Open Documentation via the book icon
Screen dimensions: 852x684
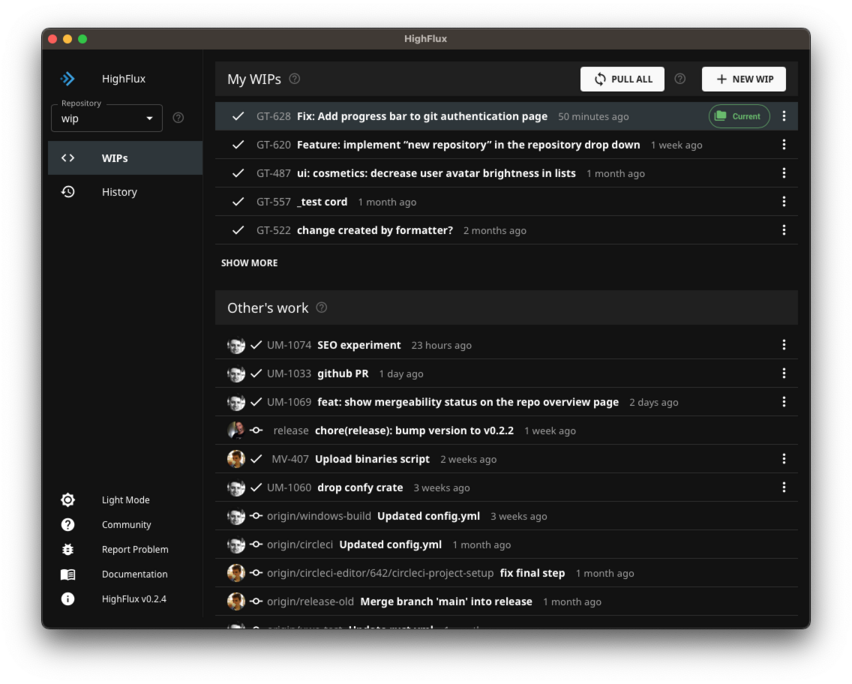coord(67,574)
